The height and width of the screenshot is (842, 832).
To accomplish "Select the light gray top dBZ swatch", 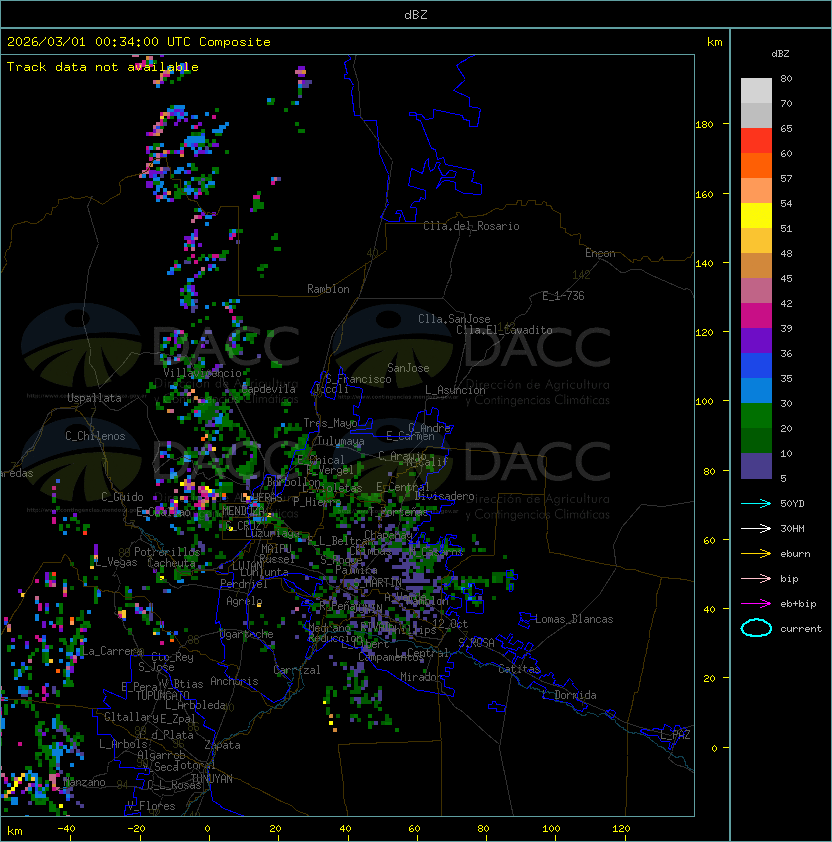I will click(756, 90).
